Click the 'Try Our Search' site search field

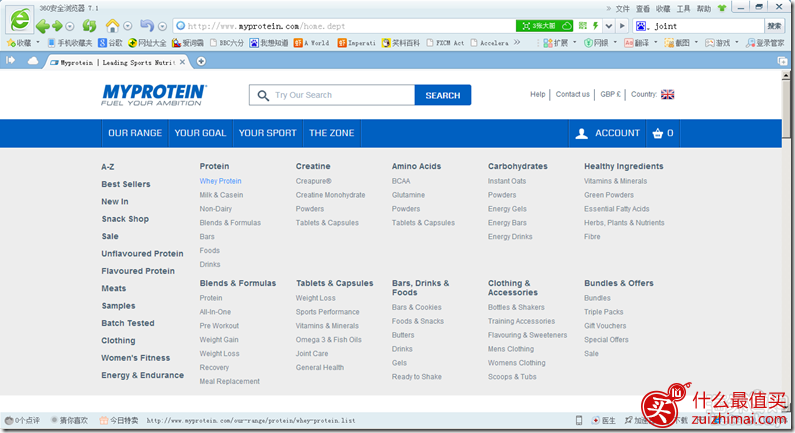pyautogui.click(x=332, y=95)
